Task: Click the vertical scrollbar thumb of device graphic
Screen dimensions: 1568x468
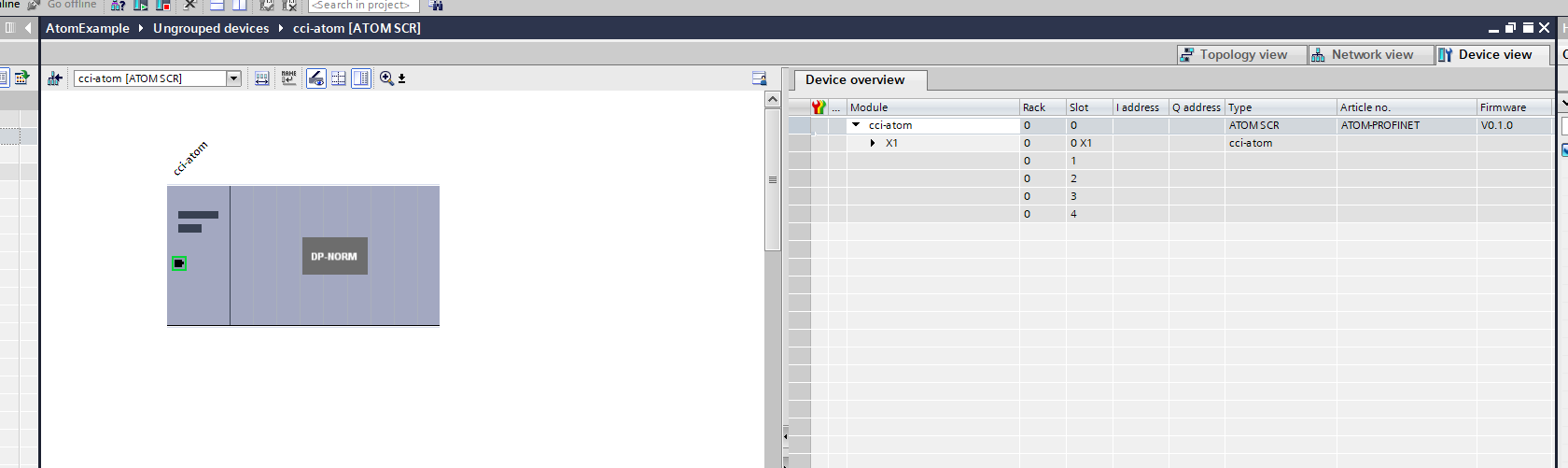Action: tap(772, 179)
